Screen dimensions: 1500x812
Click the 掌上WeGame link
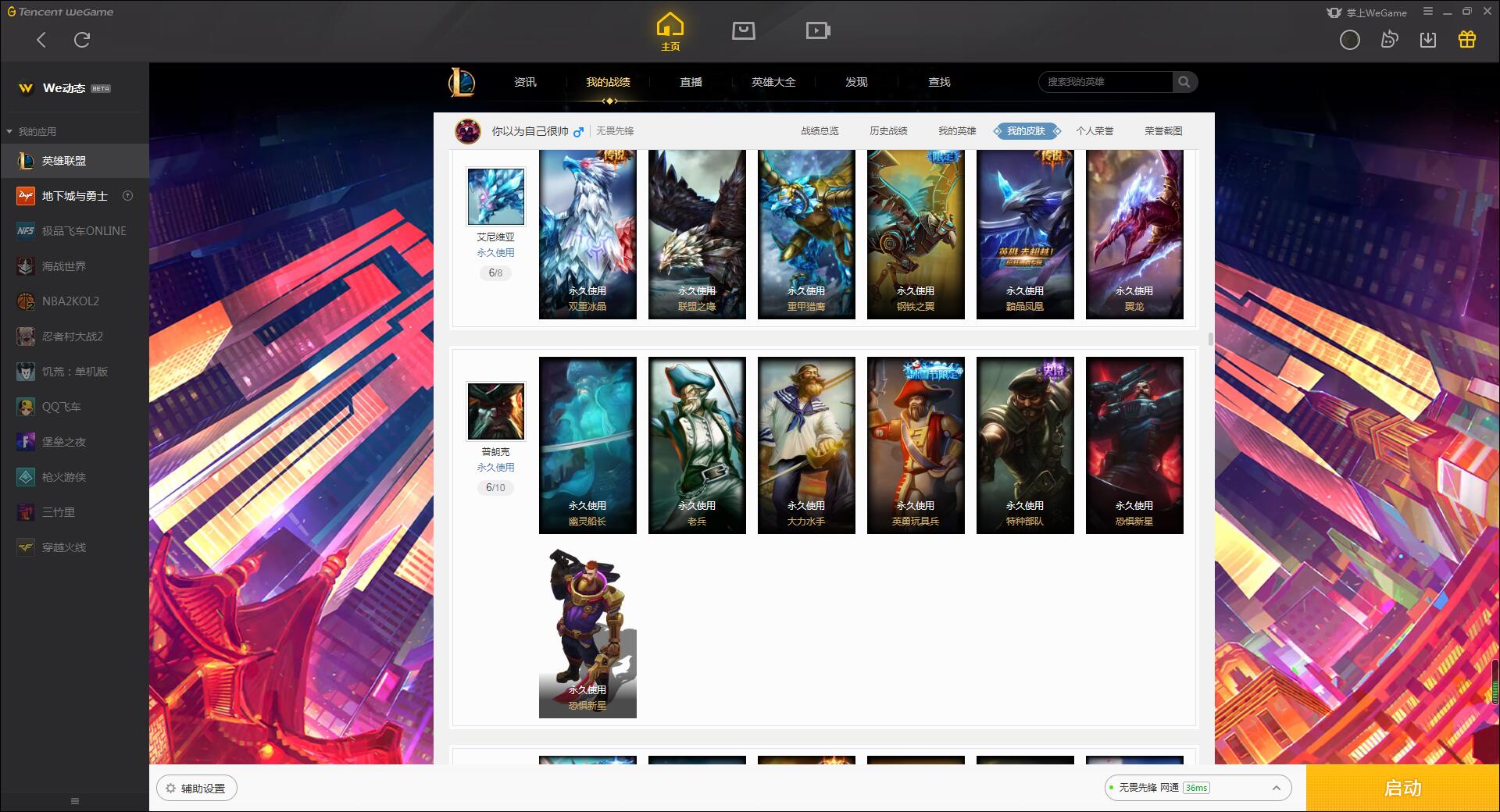tap(1366, 12)
